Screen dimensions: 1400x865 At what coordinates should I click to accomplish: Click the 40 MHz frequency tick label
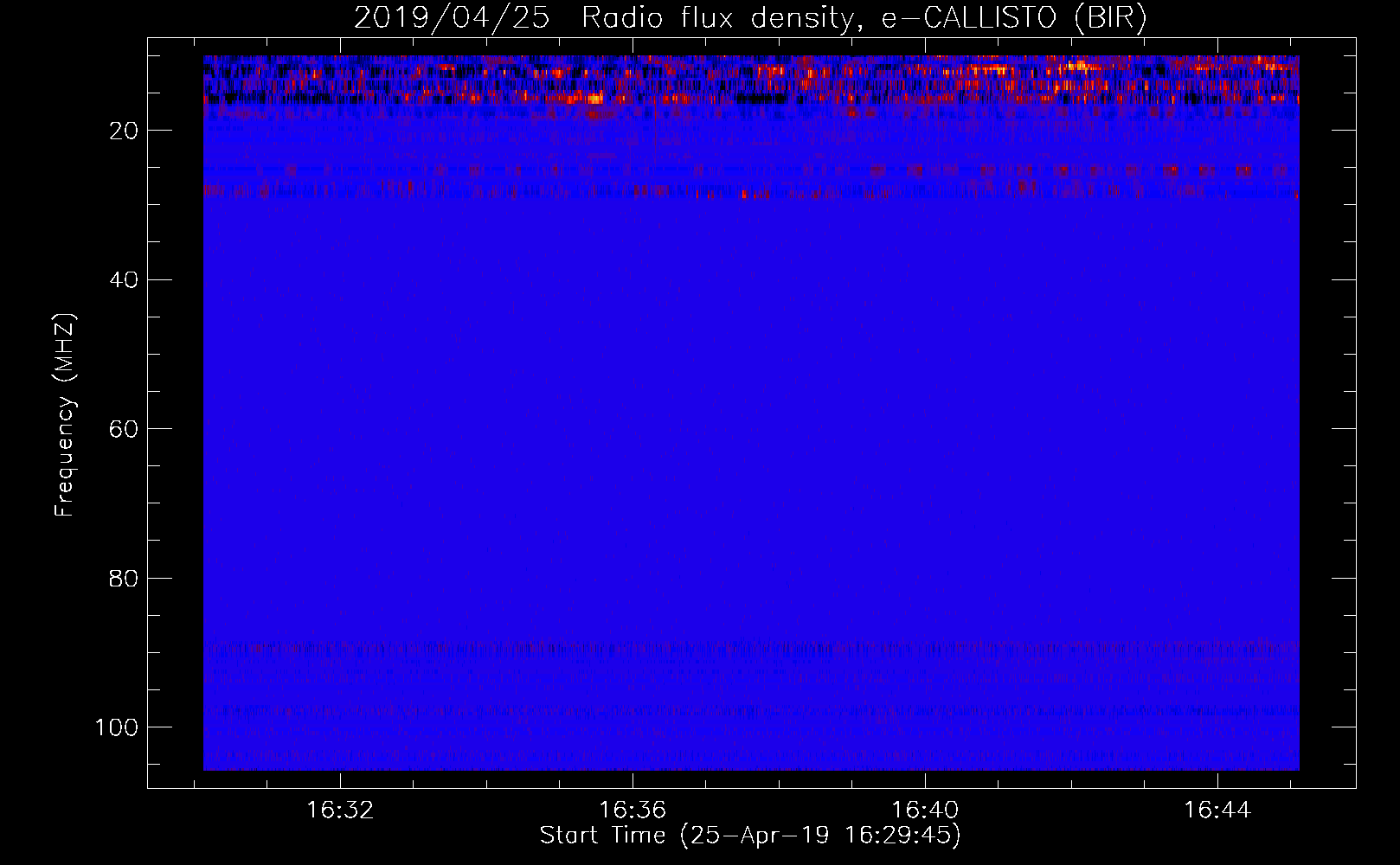coord(124,280)
